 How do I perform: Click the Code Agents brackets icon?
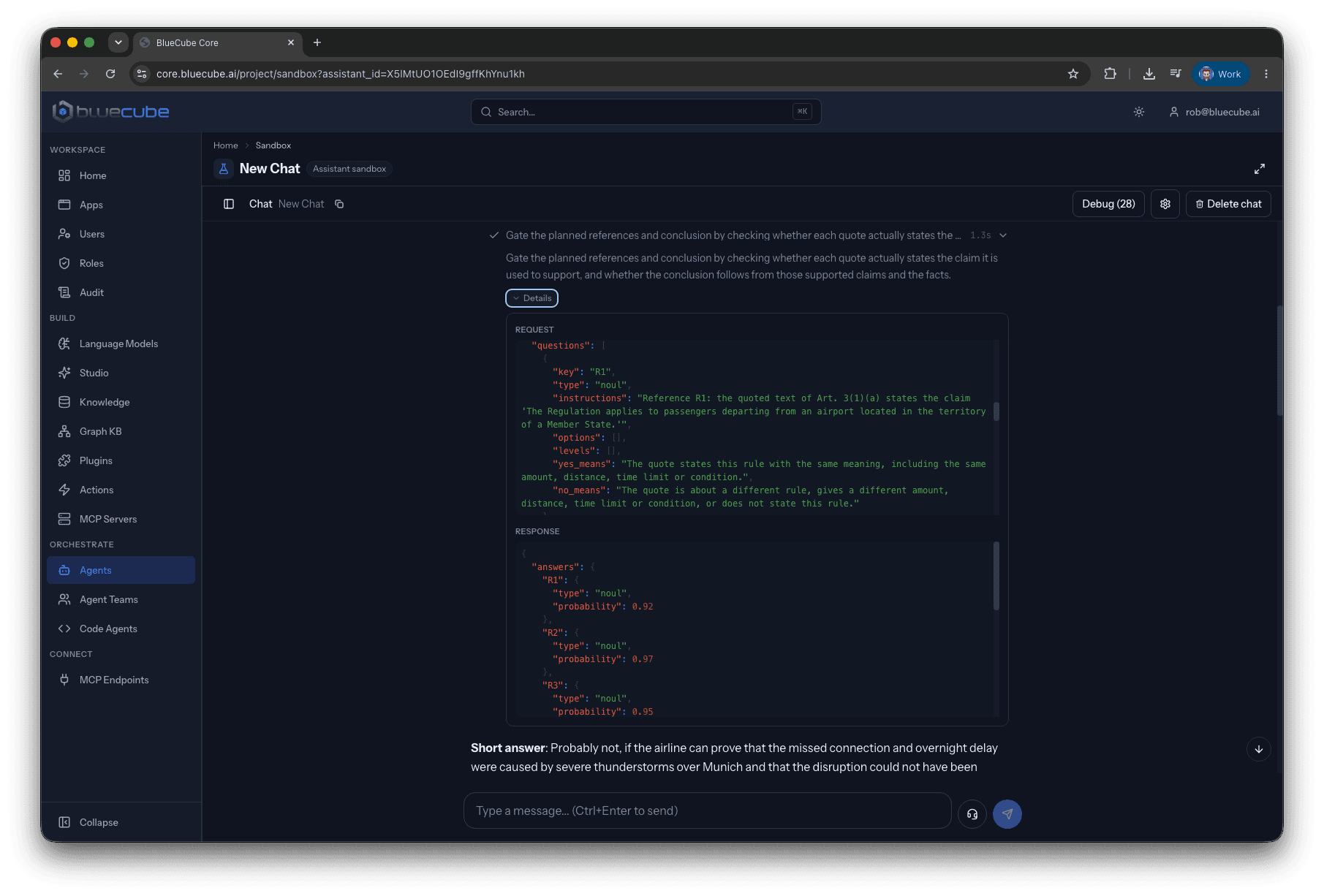(x=64, y=629)
